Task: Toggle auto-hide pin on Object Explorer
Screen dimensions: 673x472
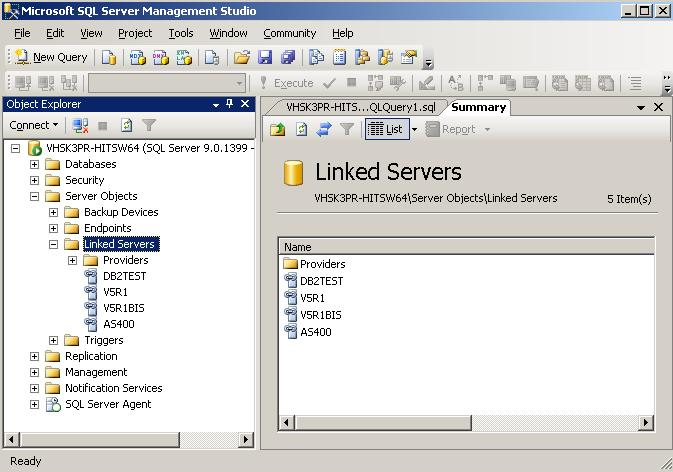Action: (x=230, y=104)
